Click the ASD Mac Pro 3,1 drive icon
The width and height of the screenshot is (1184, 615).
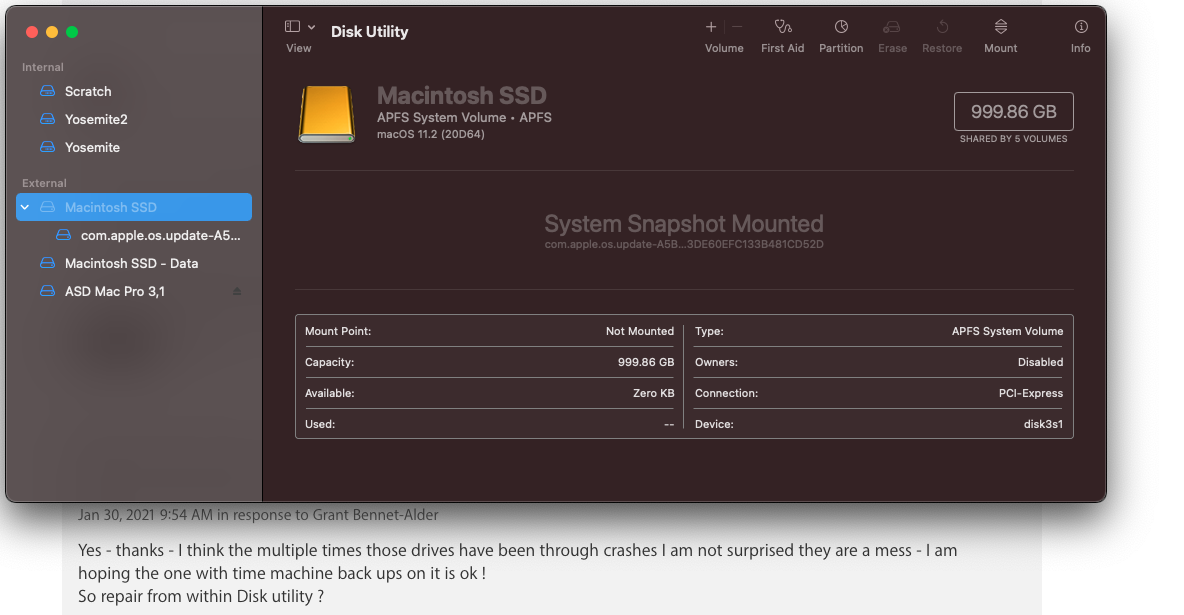pyautogui.click(x=48, y=291)
